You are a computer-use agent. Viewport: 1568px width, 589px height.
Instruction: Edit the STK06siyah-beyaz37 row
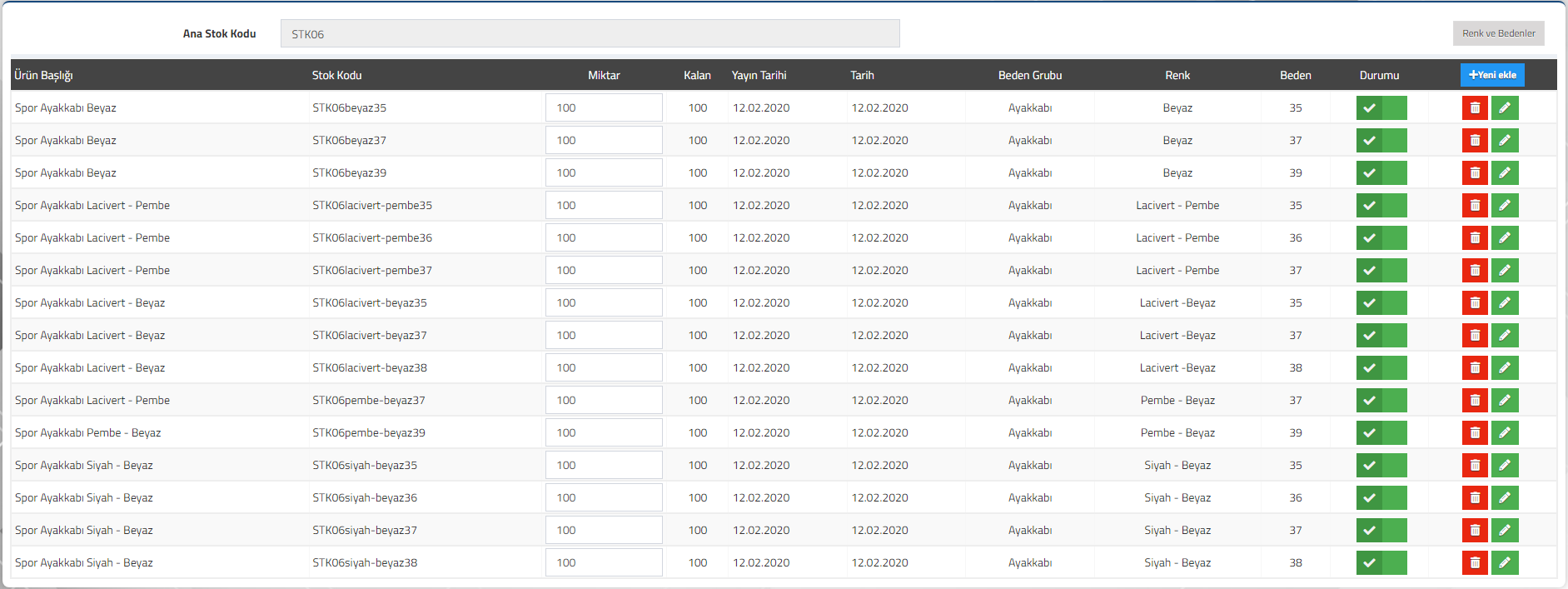point(1505,531)
